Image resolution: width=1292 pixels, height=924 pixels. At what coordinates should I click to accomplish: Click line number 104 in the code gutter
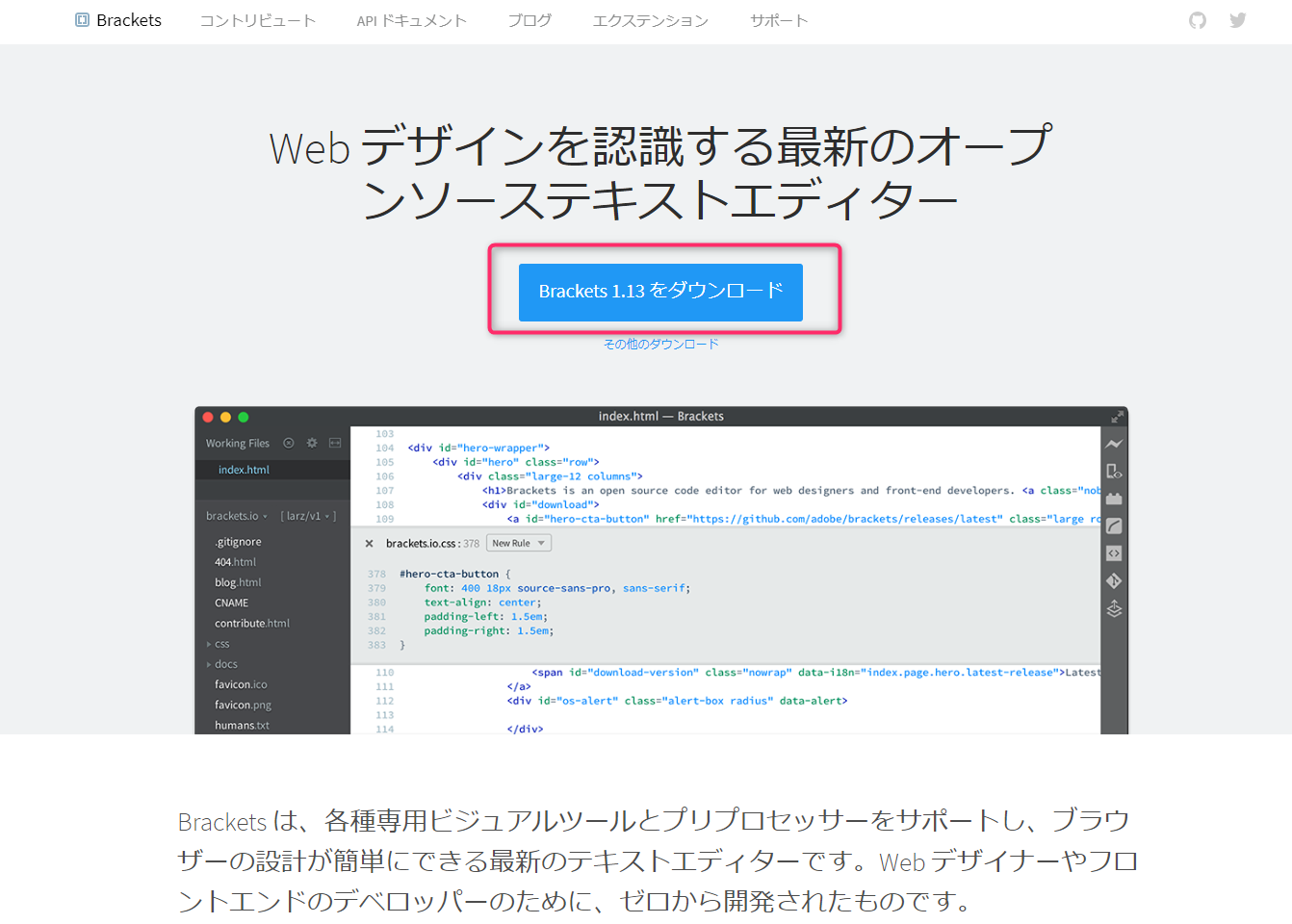[385, 448]
